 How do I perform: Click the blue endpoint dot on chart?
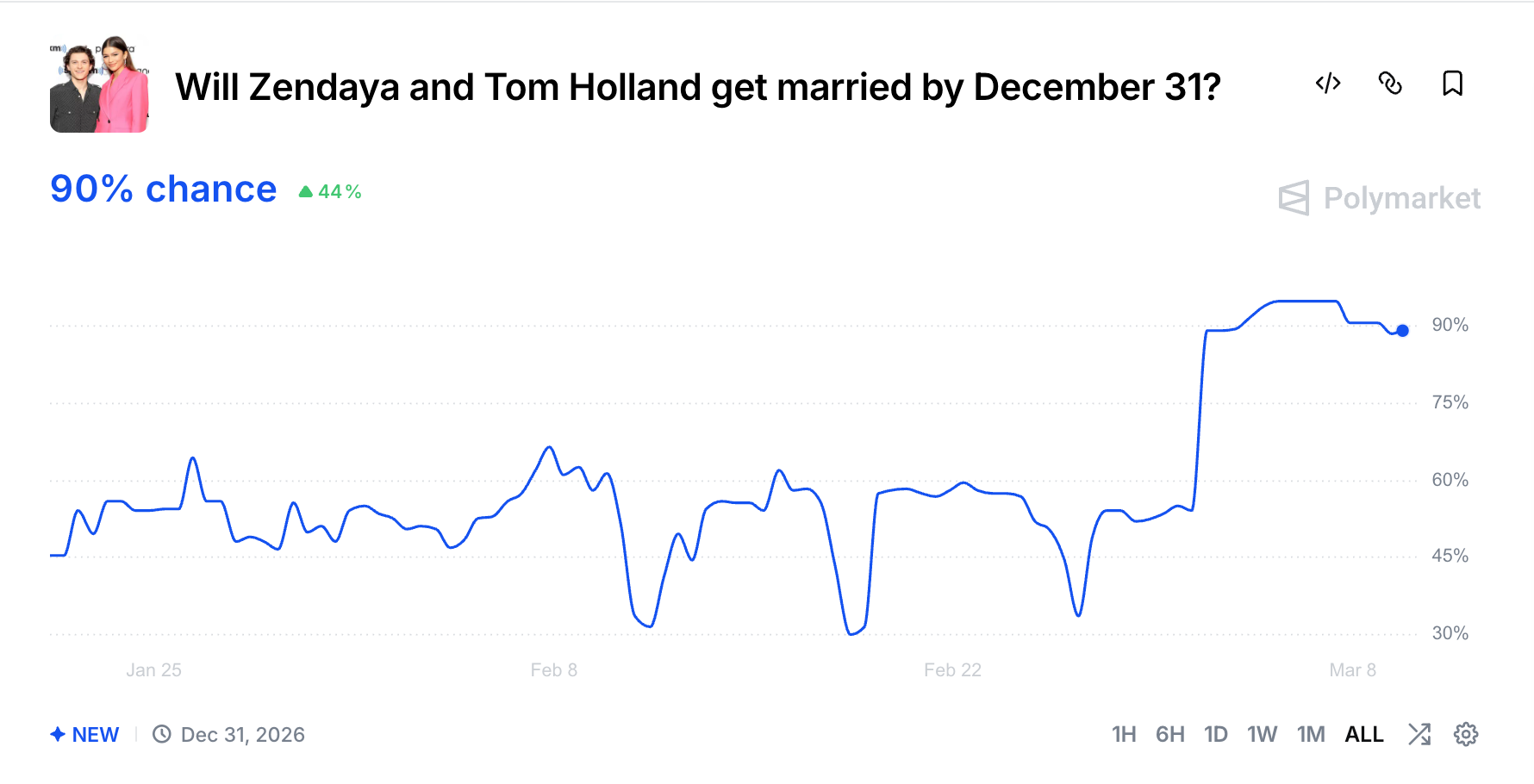coord(1403,330)
